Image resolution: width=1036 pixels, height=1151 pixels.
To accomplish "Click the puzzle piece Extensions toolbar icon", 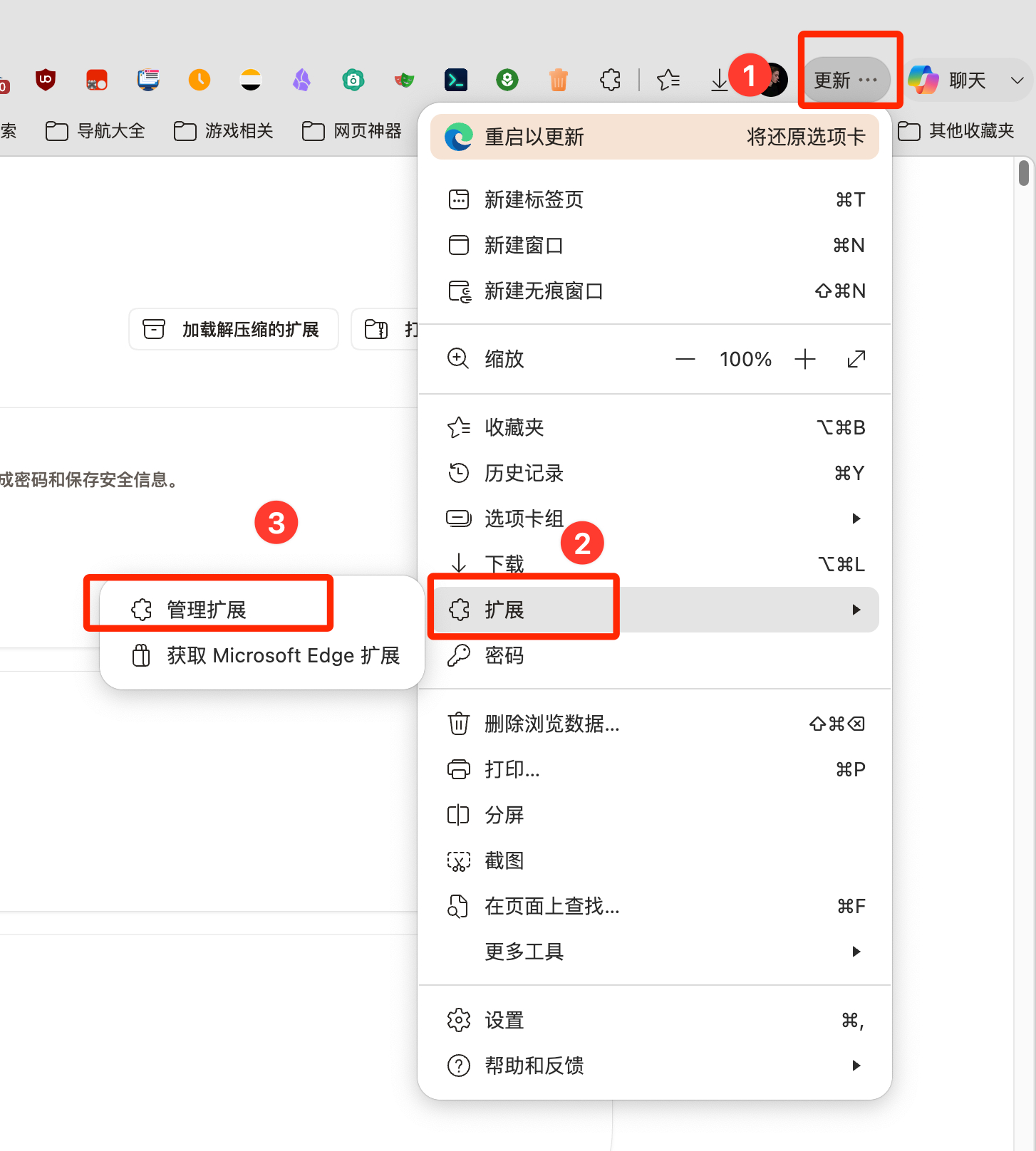I will point(611,79).
